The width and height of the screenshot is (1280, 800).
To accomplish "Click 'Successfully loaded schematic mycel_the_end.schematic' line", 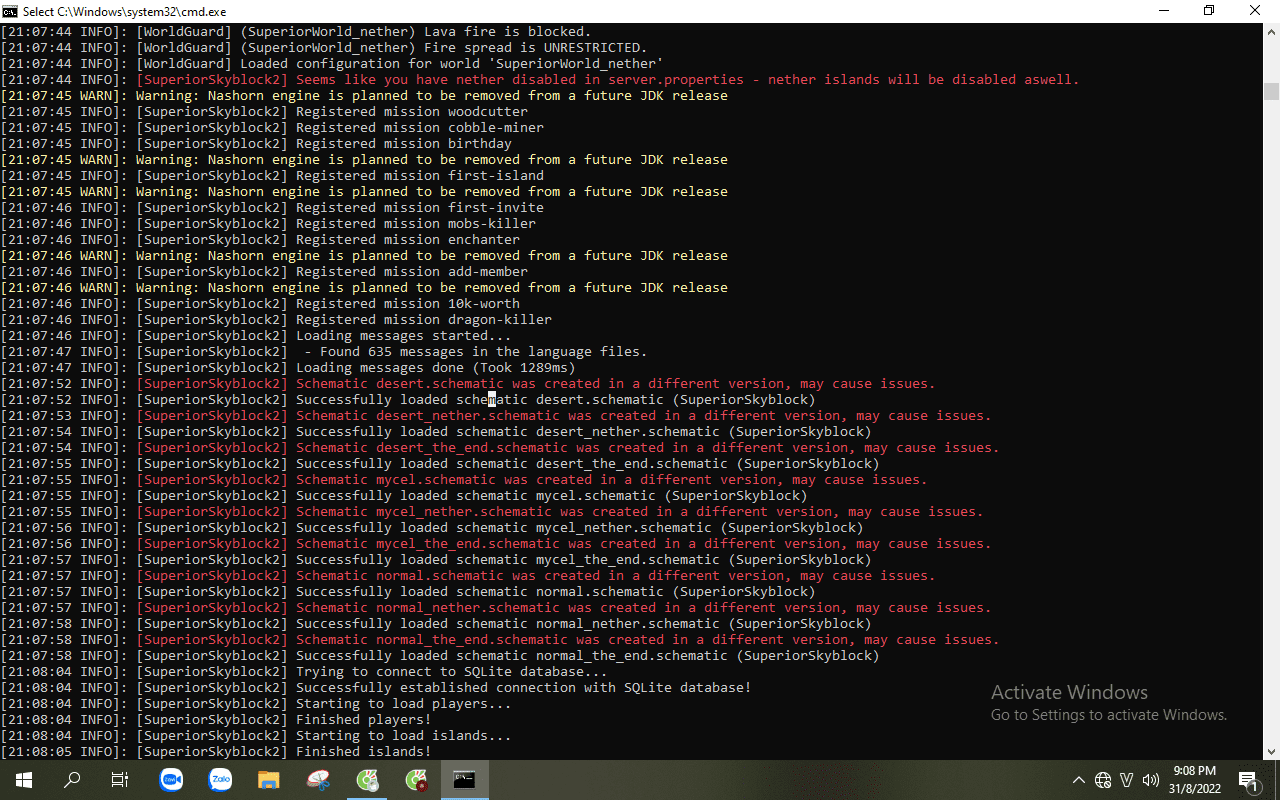I will pyautogui.click(x=436, y=560).
